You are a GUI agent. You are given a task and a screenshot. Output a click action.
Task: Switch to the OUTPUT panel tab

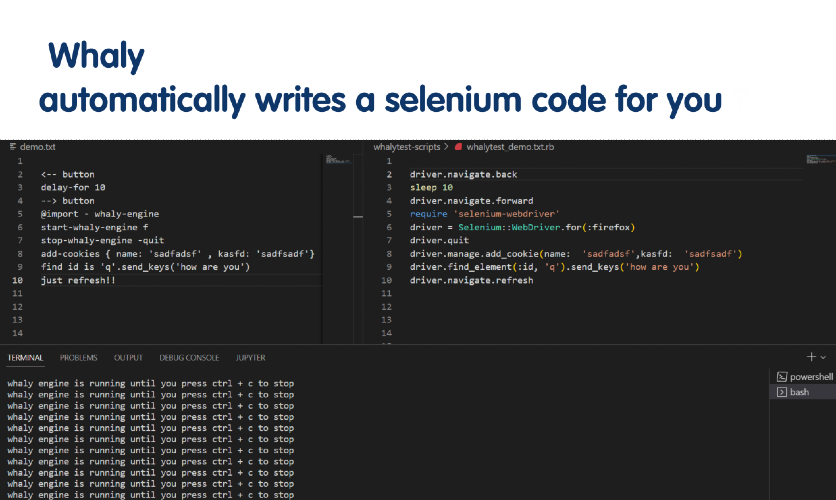[128, 358]
